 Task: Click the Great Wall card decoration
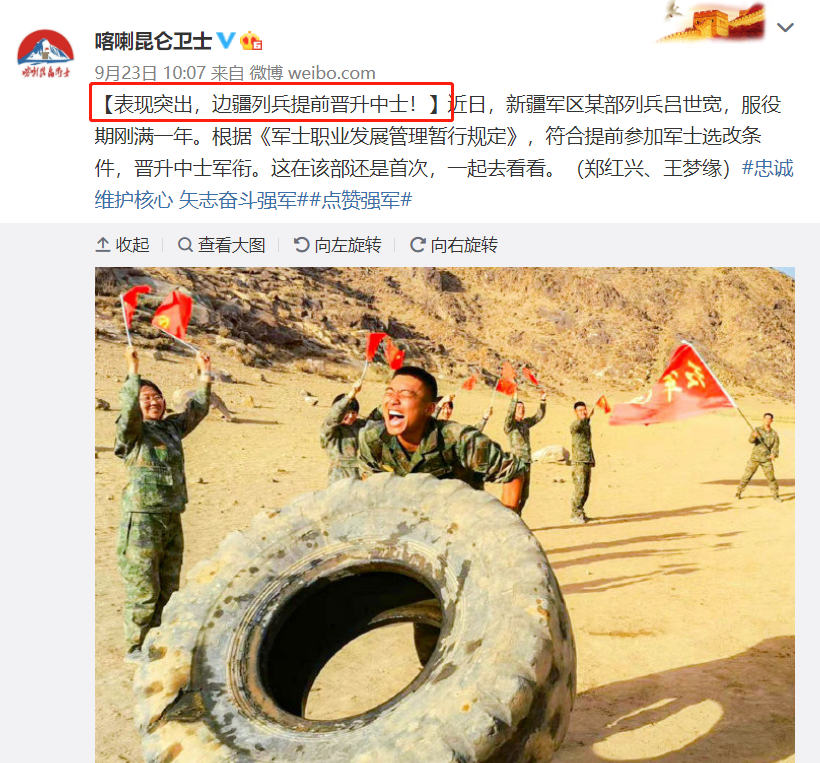coord(711,22)
